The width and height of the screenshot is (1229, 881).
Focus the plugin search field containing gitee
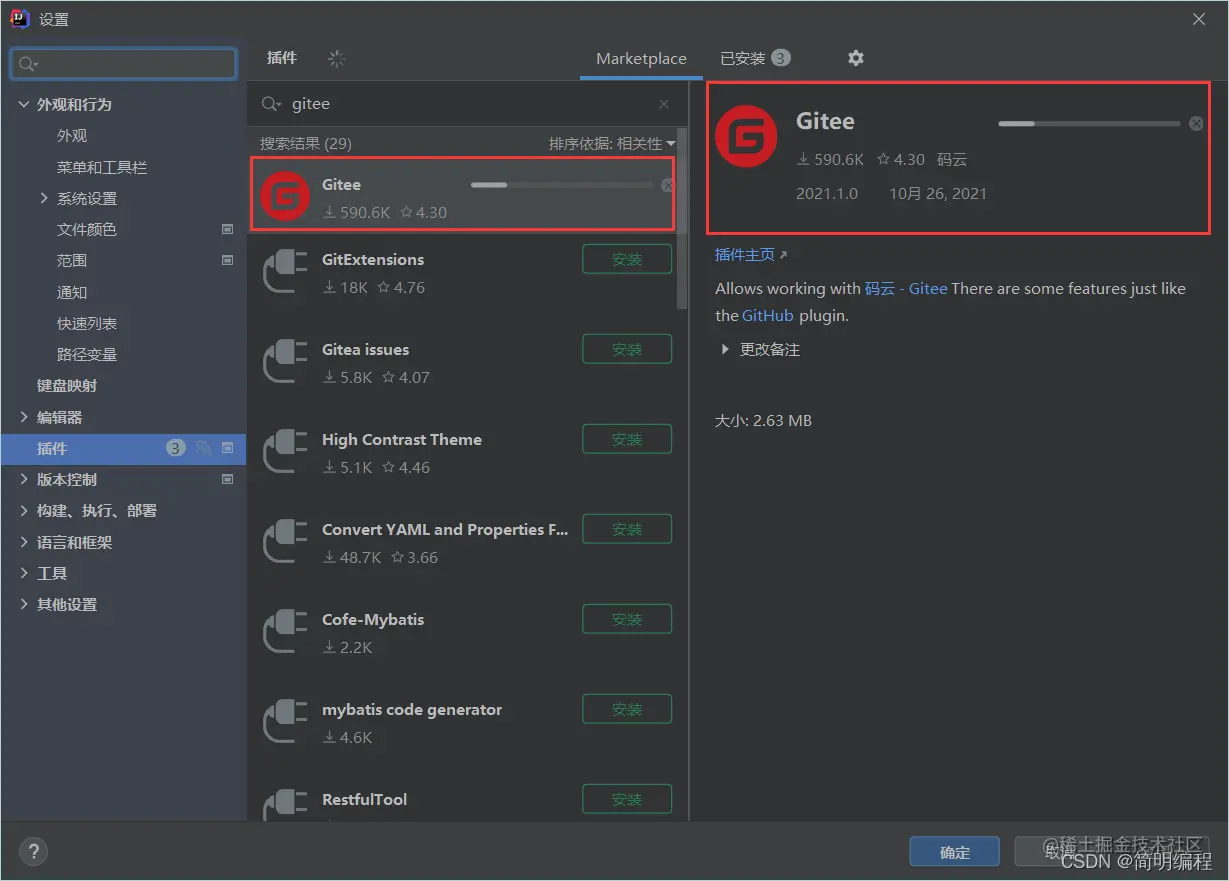468,104
